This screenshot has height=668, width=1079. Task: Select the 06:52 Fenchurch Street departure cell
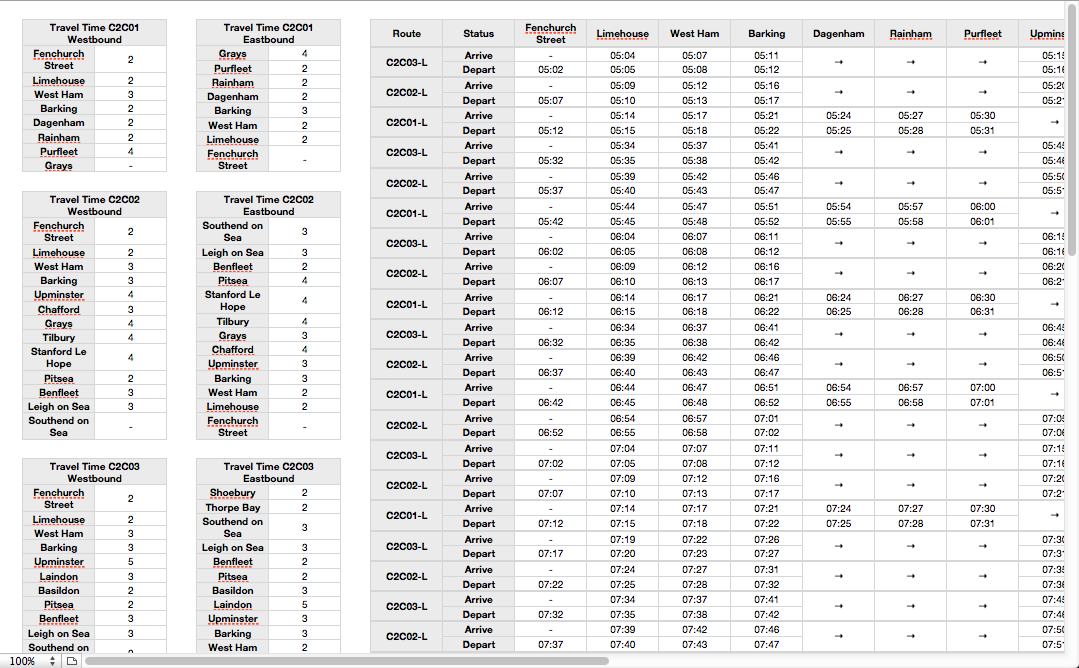pyautogui.click(x=551, y=433)
